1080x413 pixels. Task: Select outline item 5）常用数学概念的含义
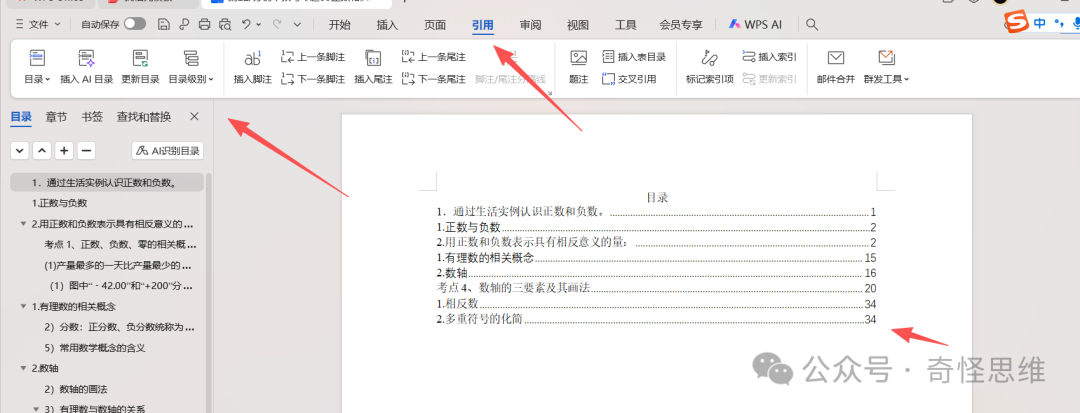[x=94, y=348]
